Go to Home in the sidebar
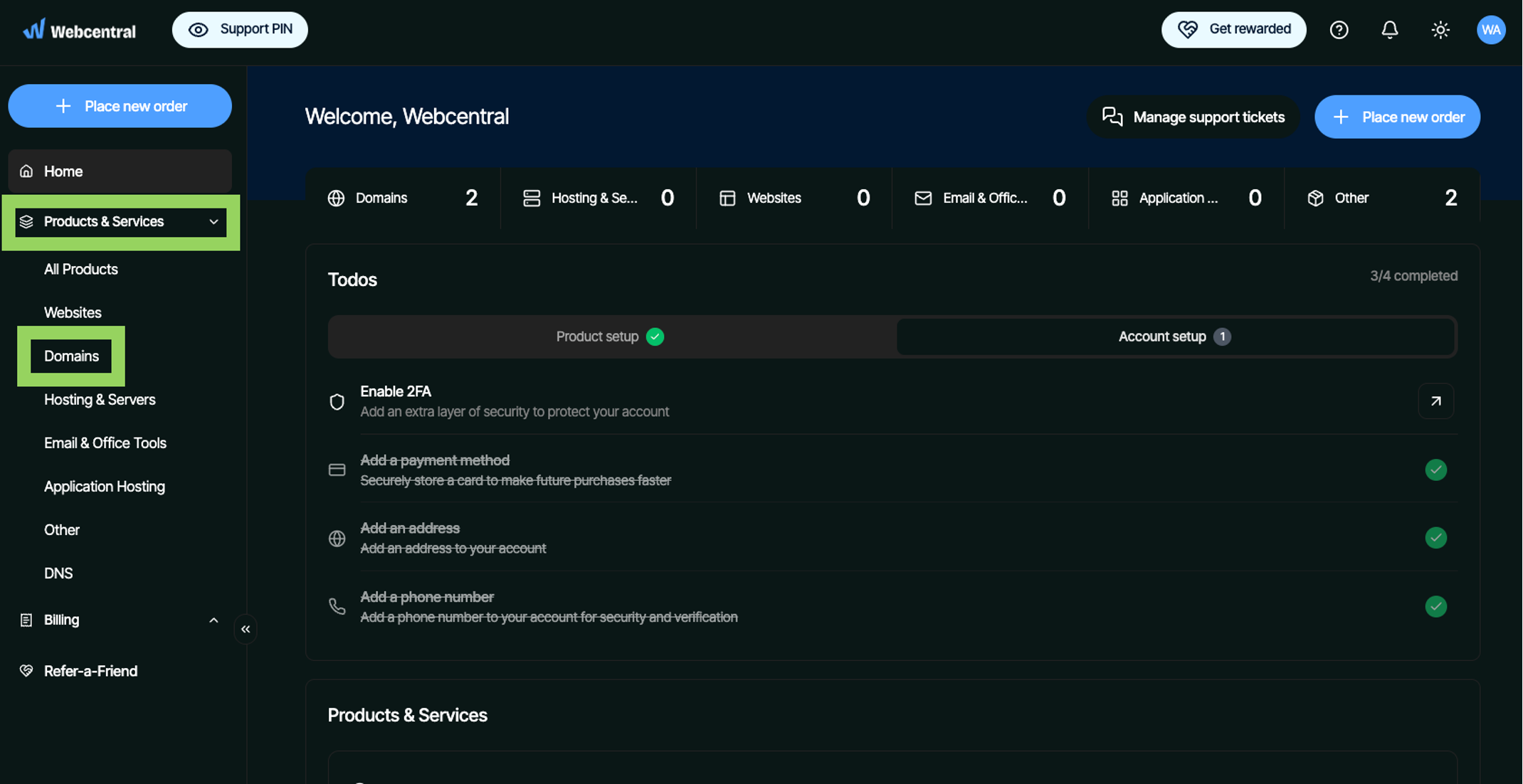This screenshot has height=784, width=1523. click(120, 171)
